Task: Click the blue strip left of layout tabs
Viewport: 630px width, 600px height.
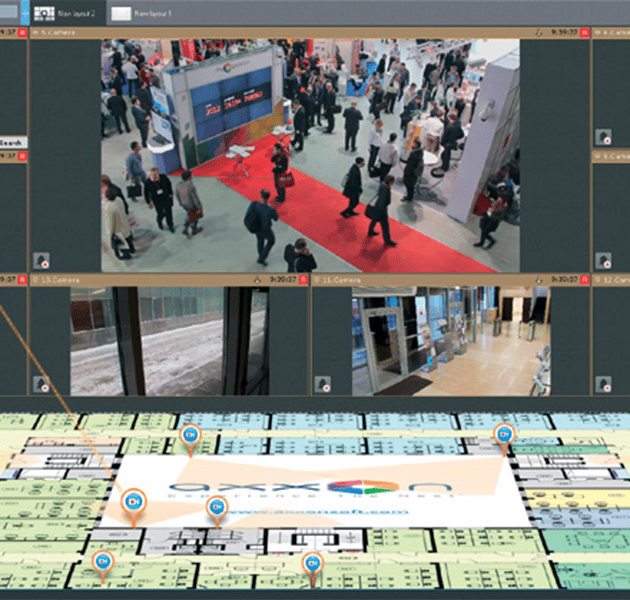Action: pos(25,13)
